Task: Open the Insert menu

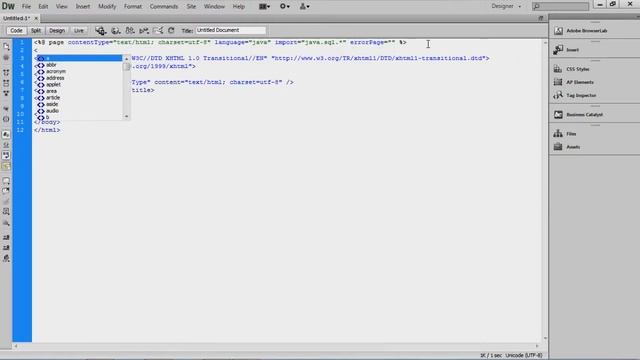Action: point(83,7)
